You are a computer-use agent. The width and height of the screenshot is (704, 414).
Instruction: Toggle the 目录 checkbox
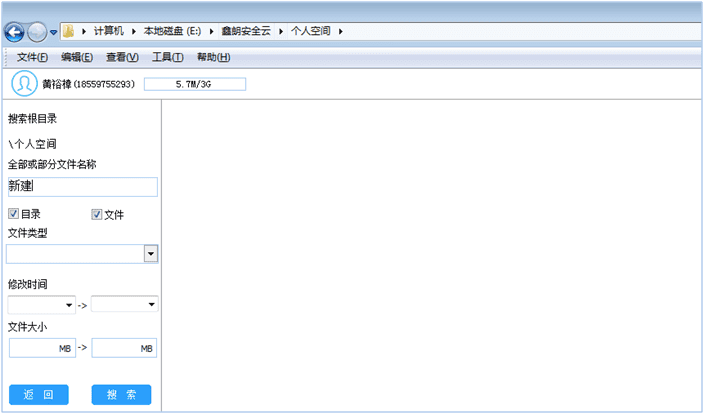coord(13,214)
